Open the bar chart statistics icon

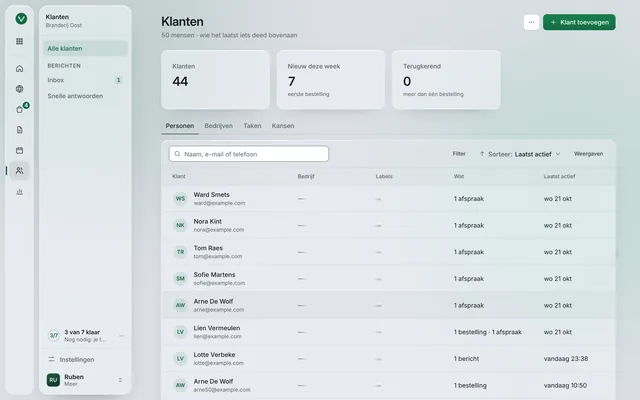[20, 191]
